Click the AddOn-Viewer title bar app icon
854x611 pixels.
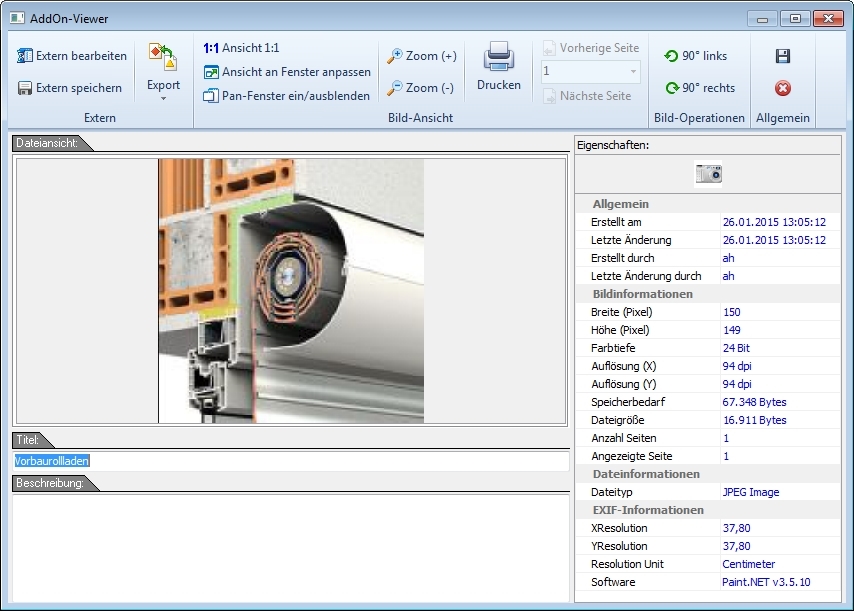(x=17, y=18)
